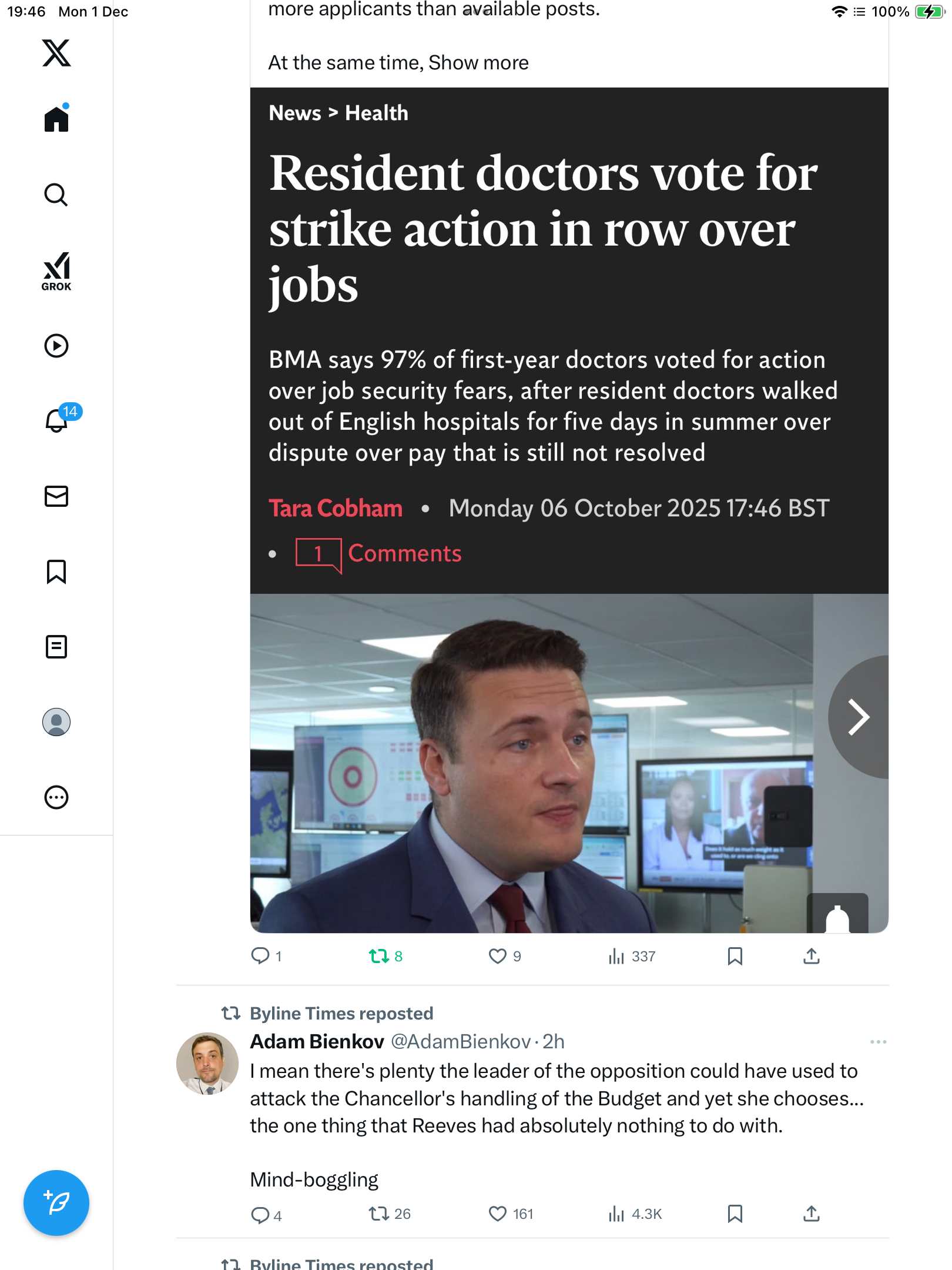This screenshot has width=952, height=1270.
Task: Open Adam Bienkov's profile name link
Action: (317, 1042)
